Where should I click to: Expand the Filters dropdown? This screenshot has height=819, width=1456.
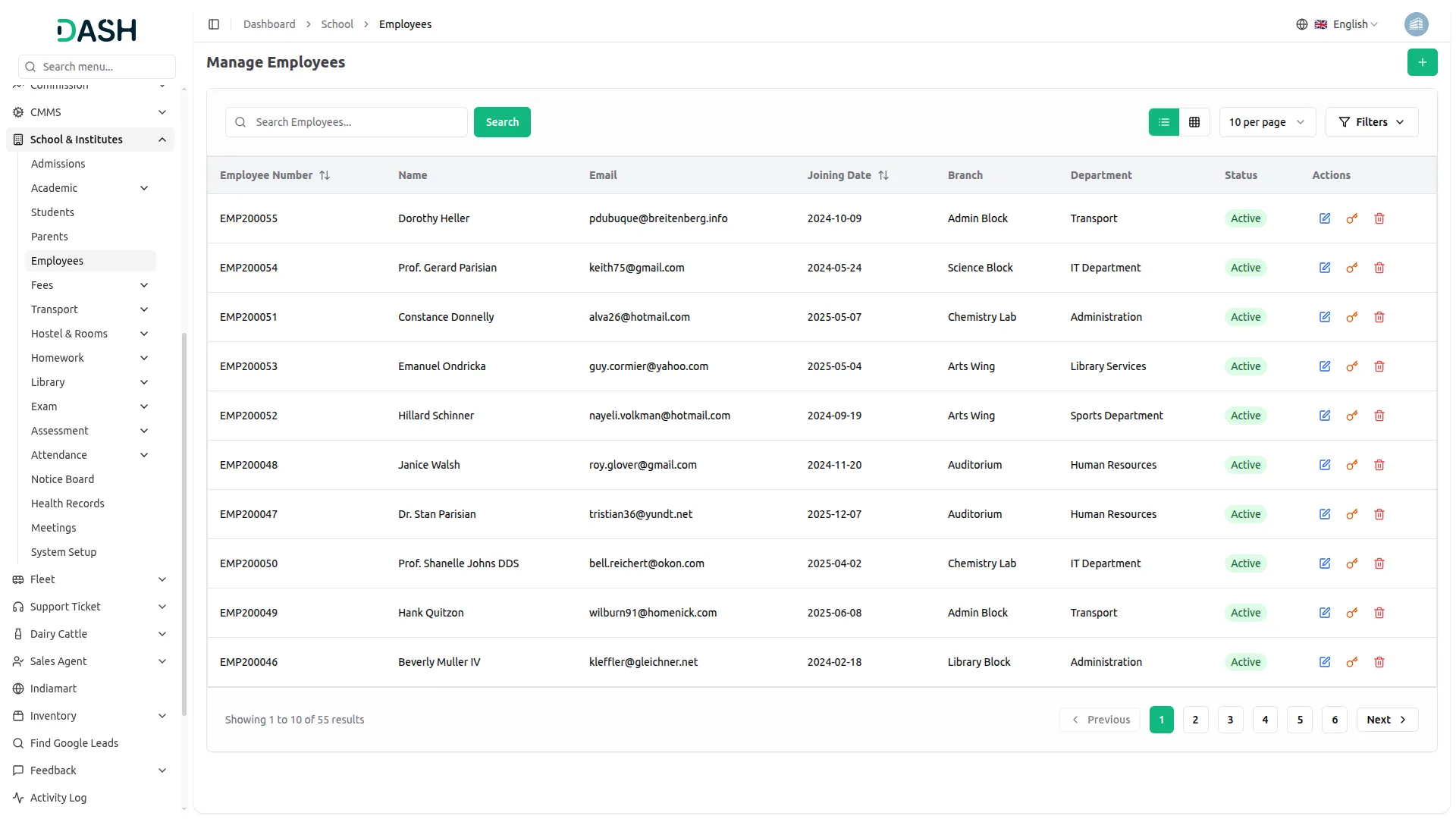[x=1371, y=122]
